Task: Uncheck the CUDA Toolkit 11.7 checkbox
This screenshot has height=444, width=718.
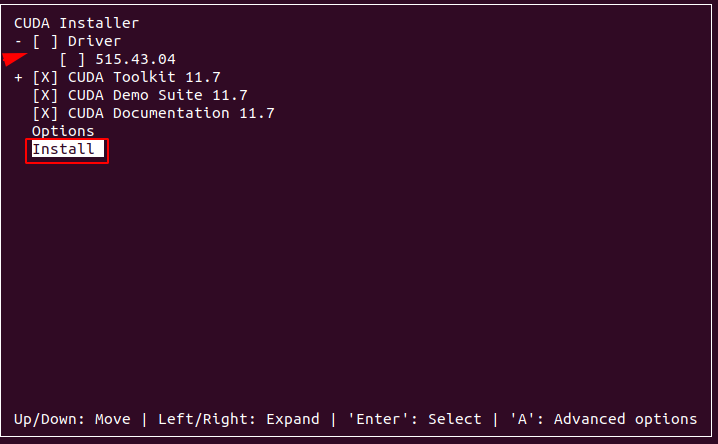Action: click(45, 77)
